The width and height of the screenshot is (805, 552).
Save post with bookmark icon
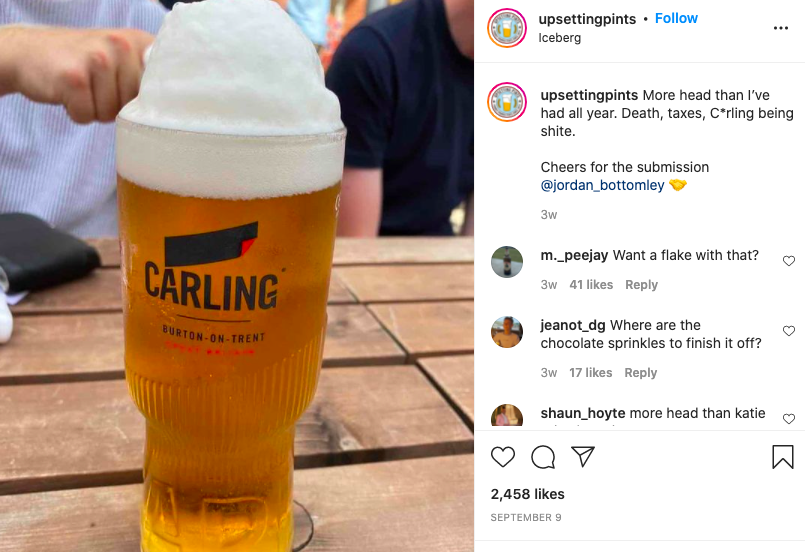pyautogui.click(x=782, y=456)
